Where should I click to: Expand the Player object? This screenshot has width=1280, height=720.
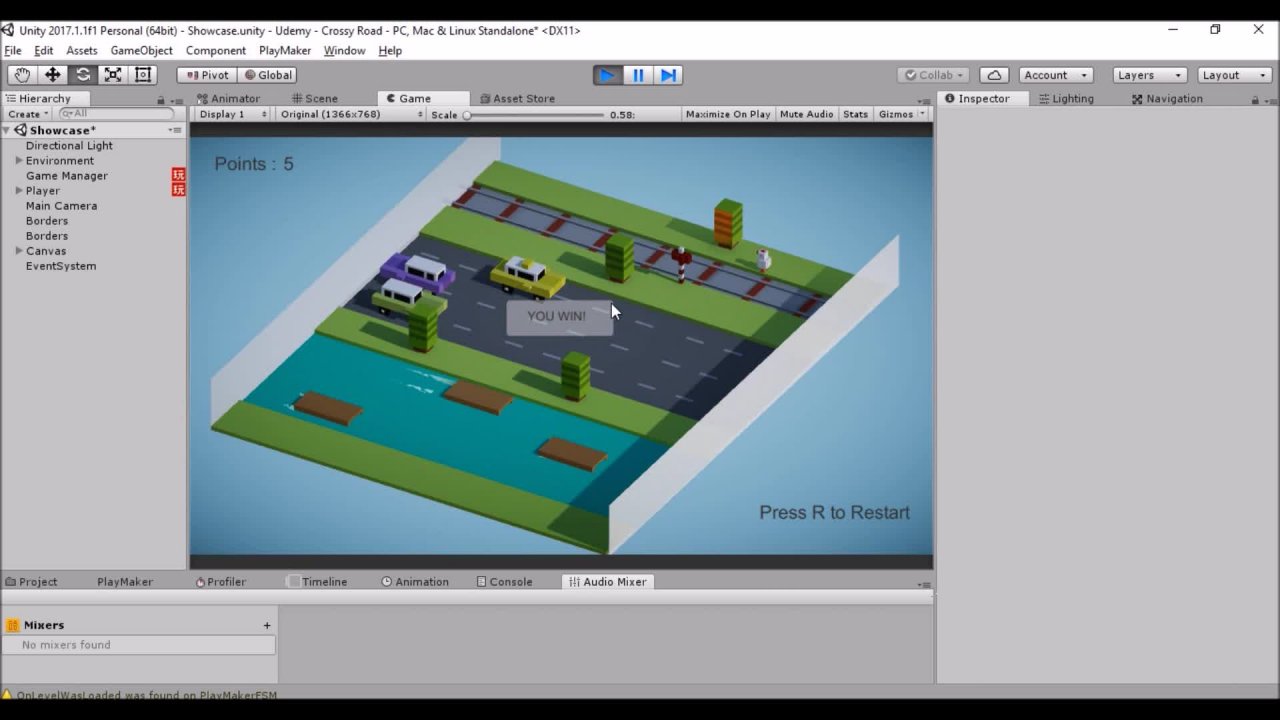tap(19, 190)
